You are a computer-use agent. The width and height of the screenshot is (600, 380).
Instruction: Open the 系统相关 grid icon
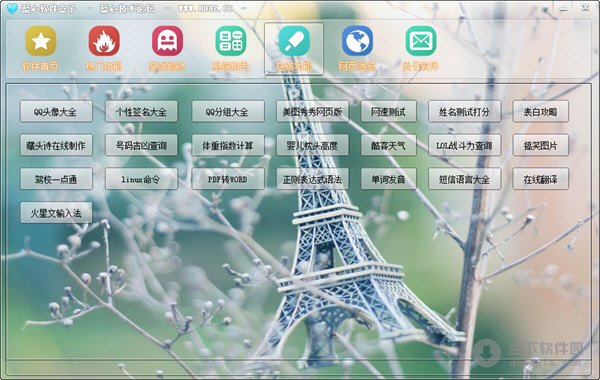coord(231,41)
